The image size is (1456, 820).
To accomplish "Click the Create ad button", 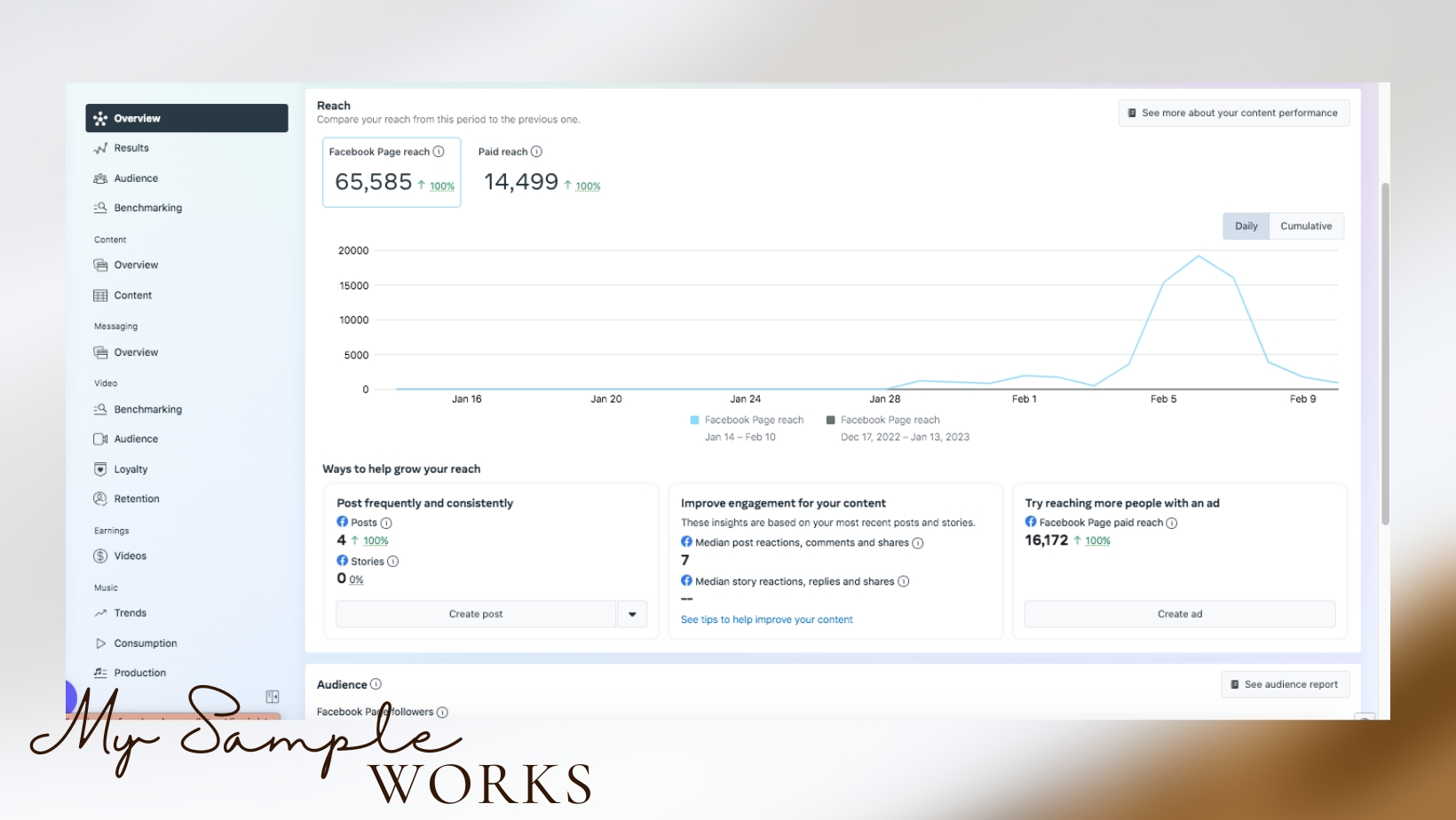I will [x=1180, y=614].
